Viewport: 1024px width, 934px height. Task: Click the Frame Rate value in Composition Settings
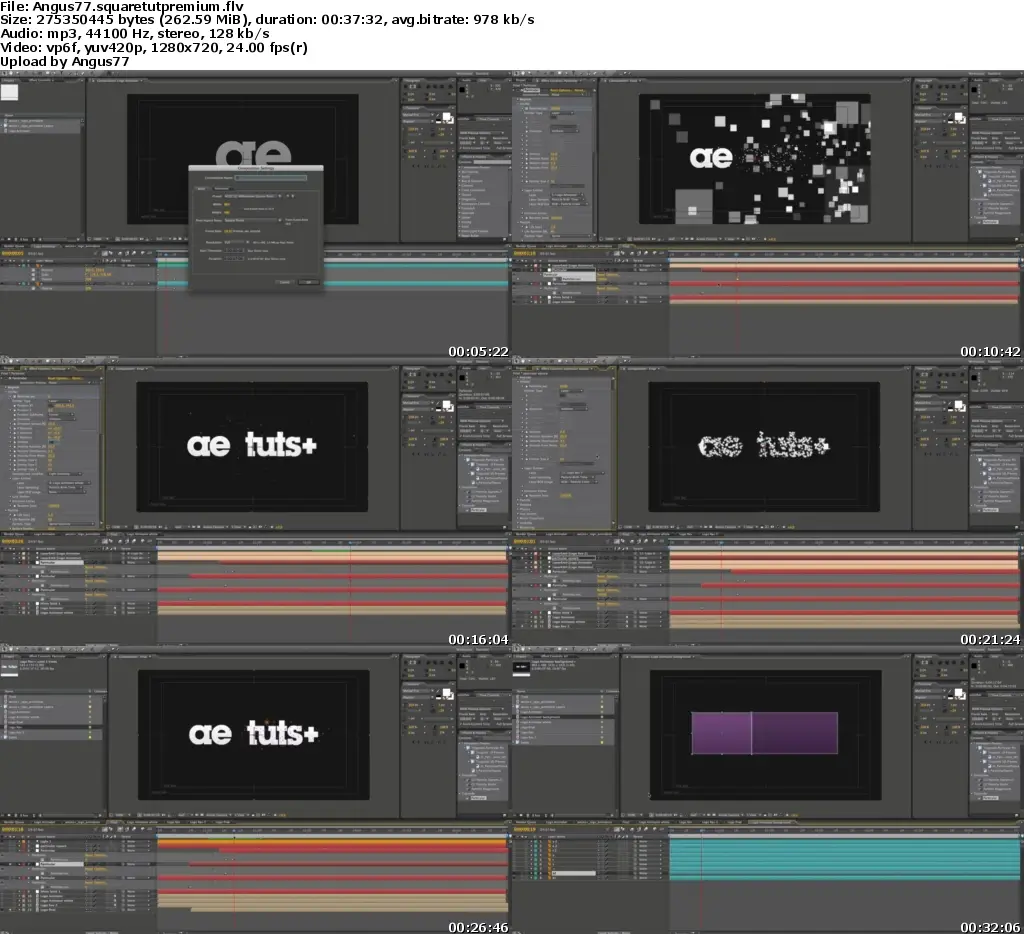point(228,231)
